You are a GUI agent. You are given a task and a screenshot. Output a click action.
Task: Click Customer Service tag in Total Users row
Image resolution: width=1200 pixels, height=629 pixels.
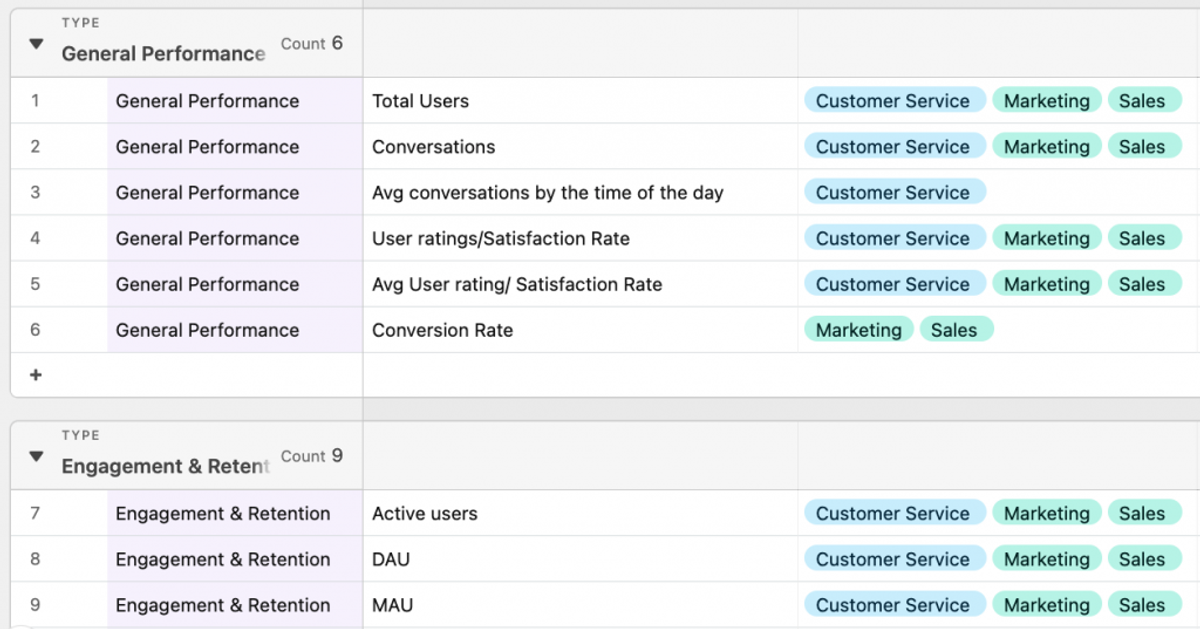coord(895,101)
